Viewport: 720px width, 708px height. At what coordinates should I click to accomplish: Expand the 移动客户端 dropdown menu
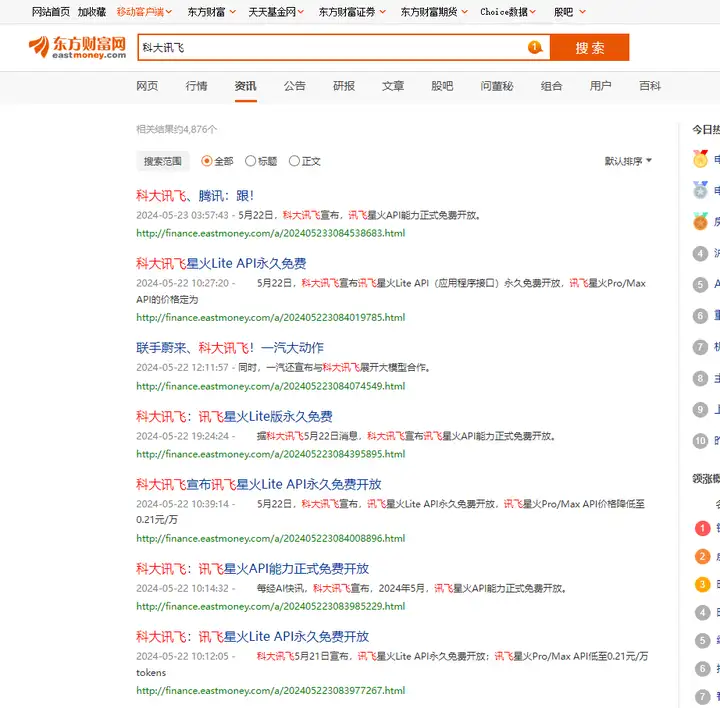coord(144,12)
